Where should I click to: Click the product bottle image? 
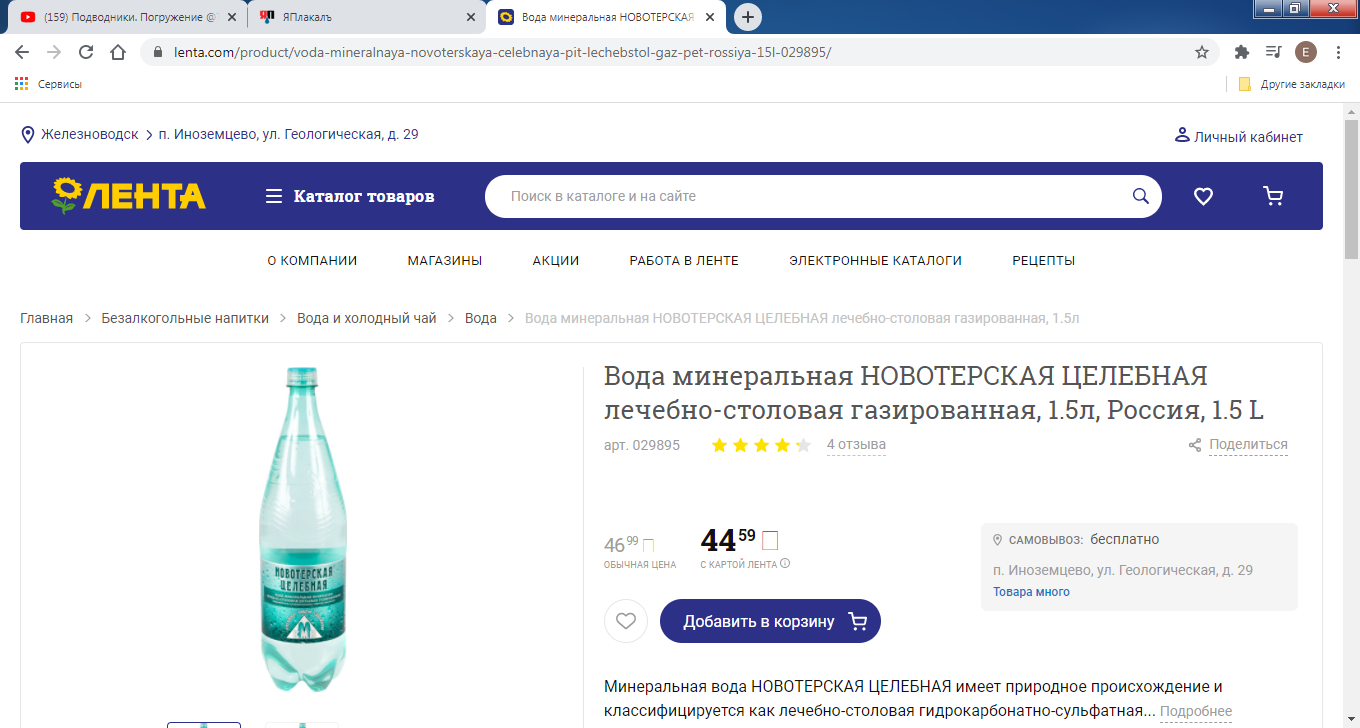(301, 530)
